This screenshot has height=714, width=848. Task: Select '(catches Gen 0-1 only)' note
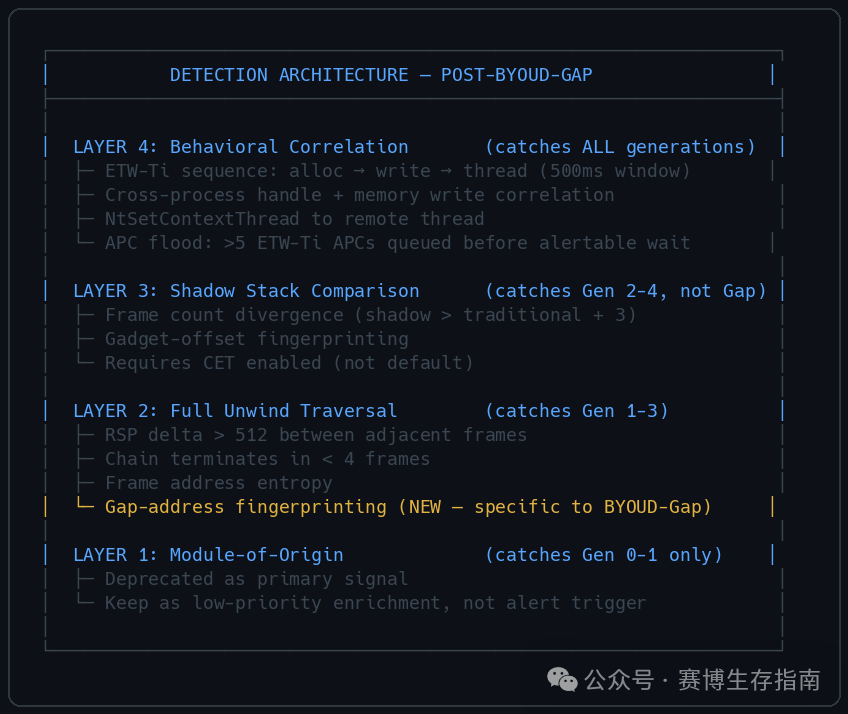[x=604, y=555]
